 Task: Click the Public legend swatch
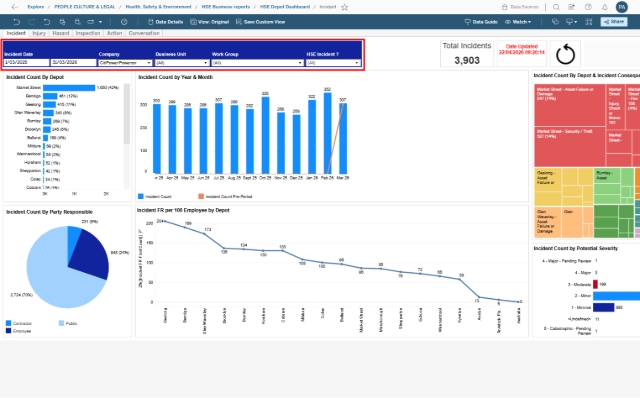click(62, 323)
